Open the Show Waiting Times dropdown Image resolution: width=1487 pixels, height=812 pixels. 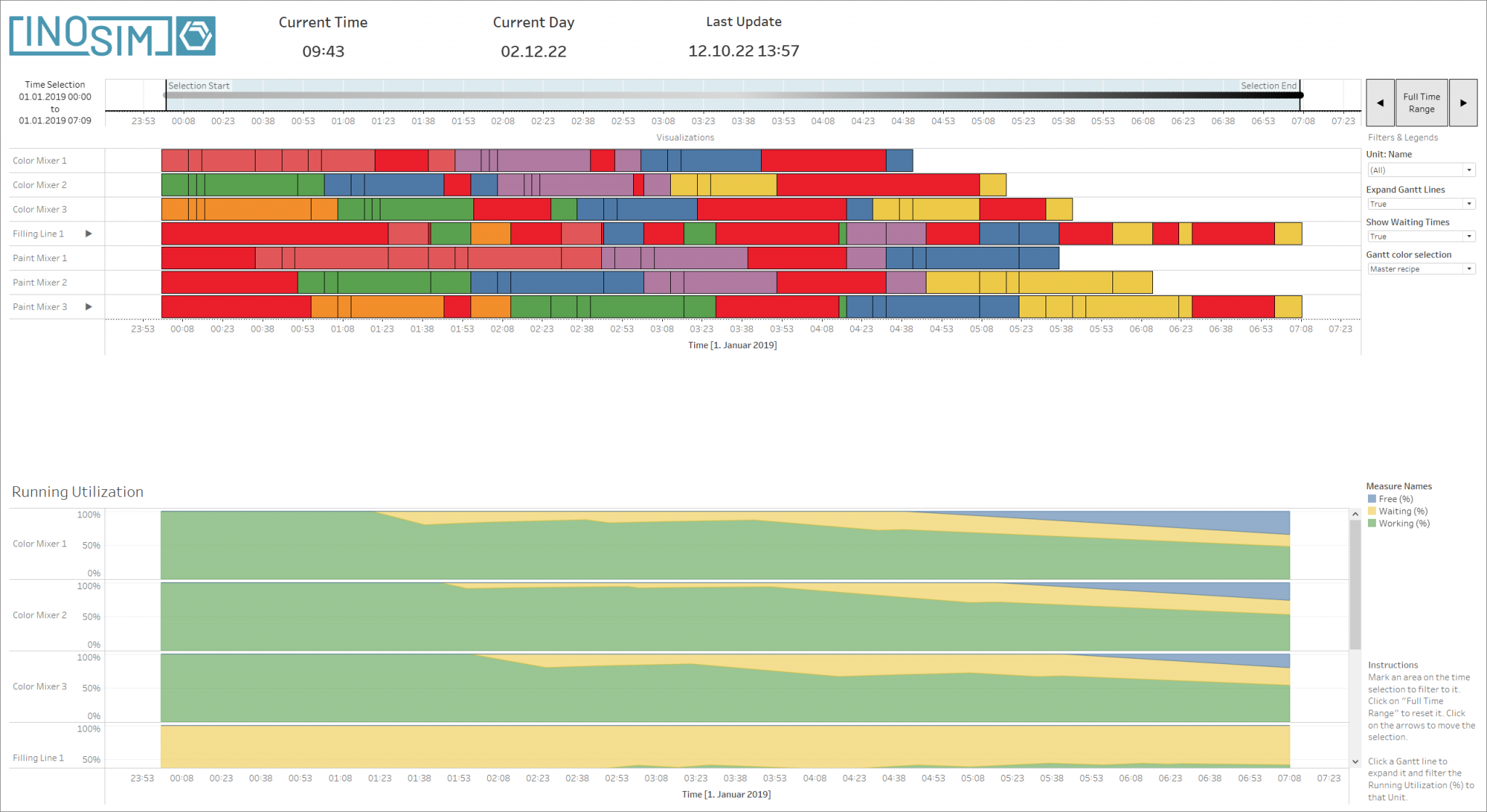click(1470, 236)
